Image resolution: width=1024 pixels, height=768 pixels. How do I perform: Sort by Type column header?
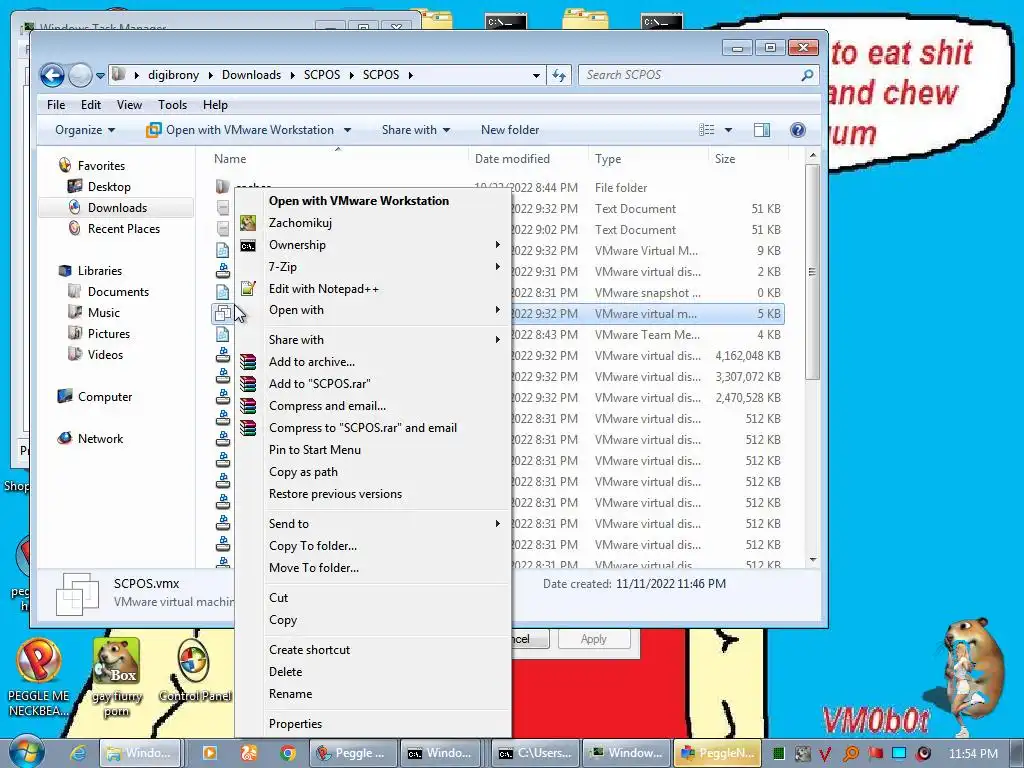pyautogui.click(x=648, y=159)
